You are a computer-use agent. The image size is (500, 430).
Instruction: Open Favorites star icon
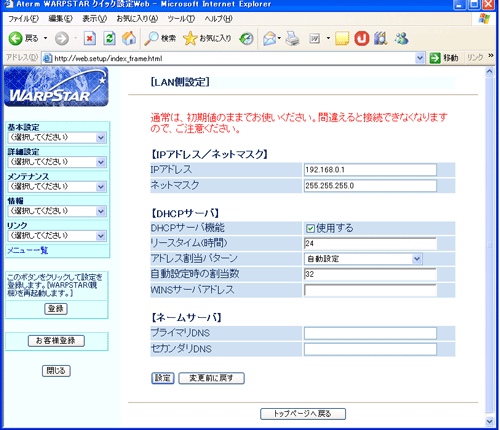tap(190, 39)
